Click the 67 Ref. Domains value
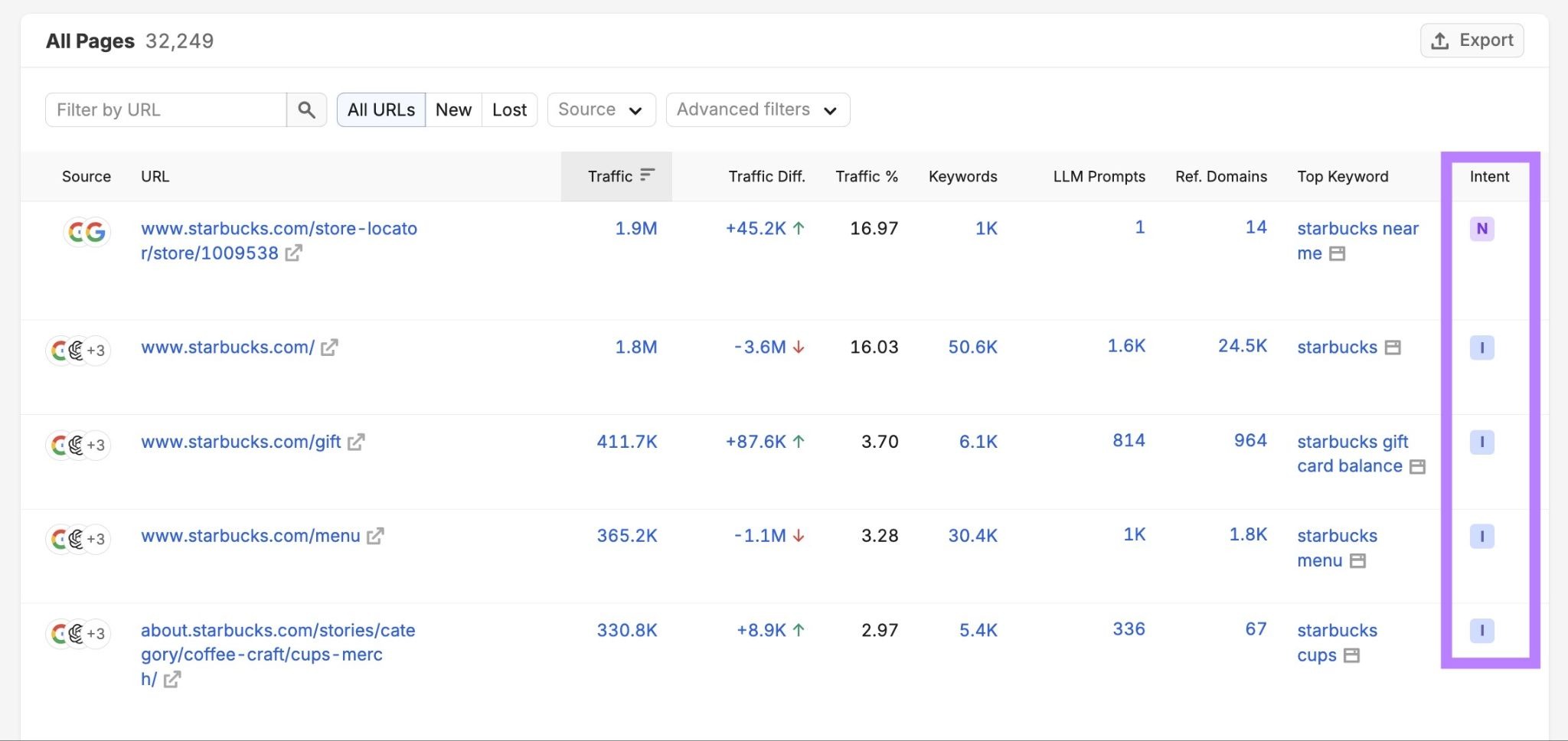This screenshot has height=741, width=1568. 1256,629
